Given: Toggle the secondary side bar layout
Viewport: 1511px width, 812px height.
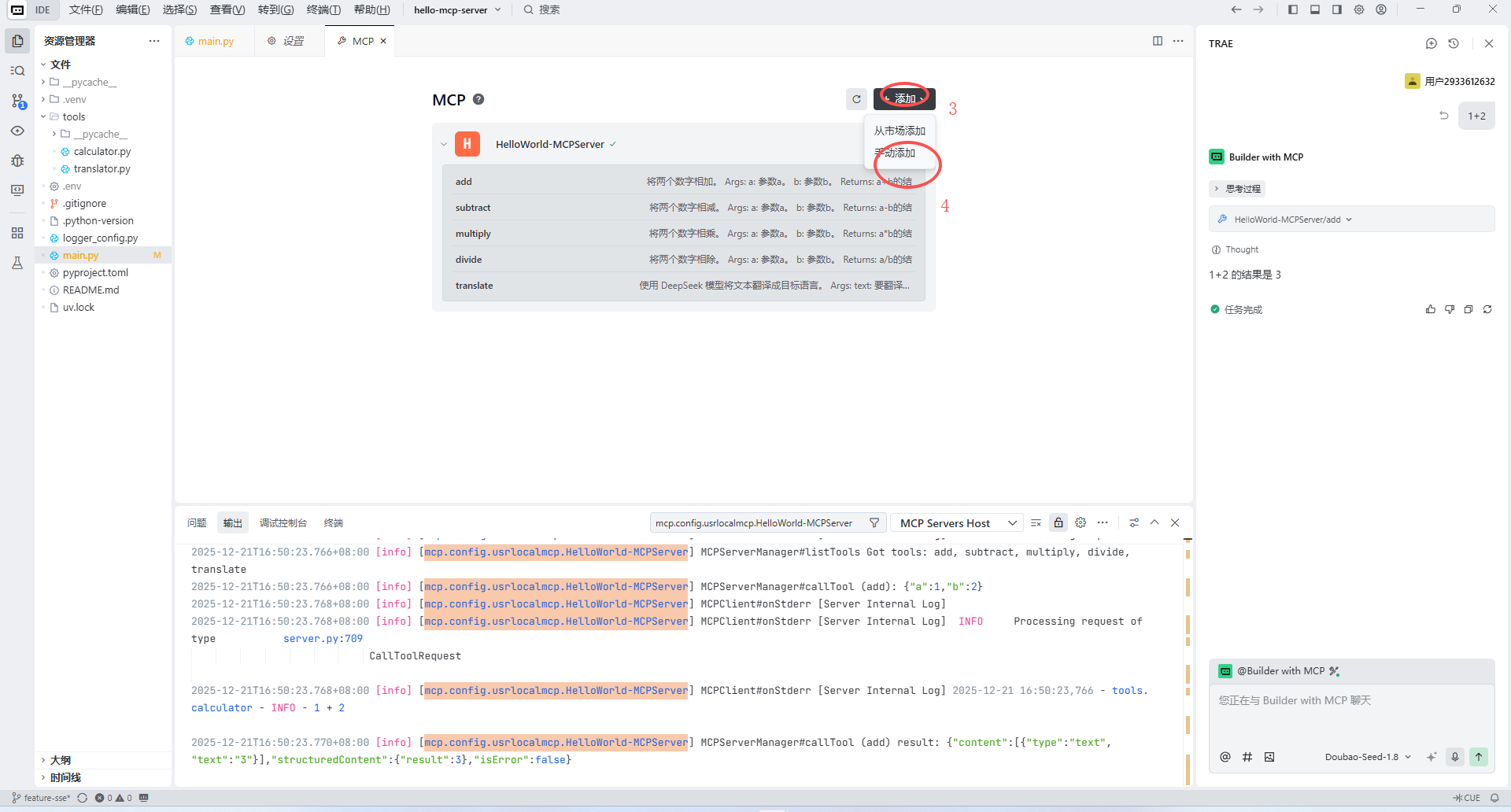Looking at the screenshot, I should pos(1337,9).
